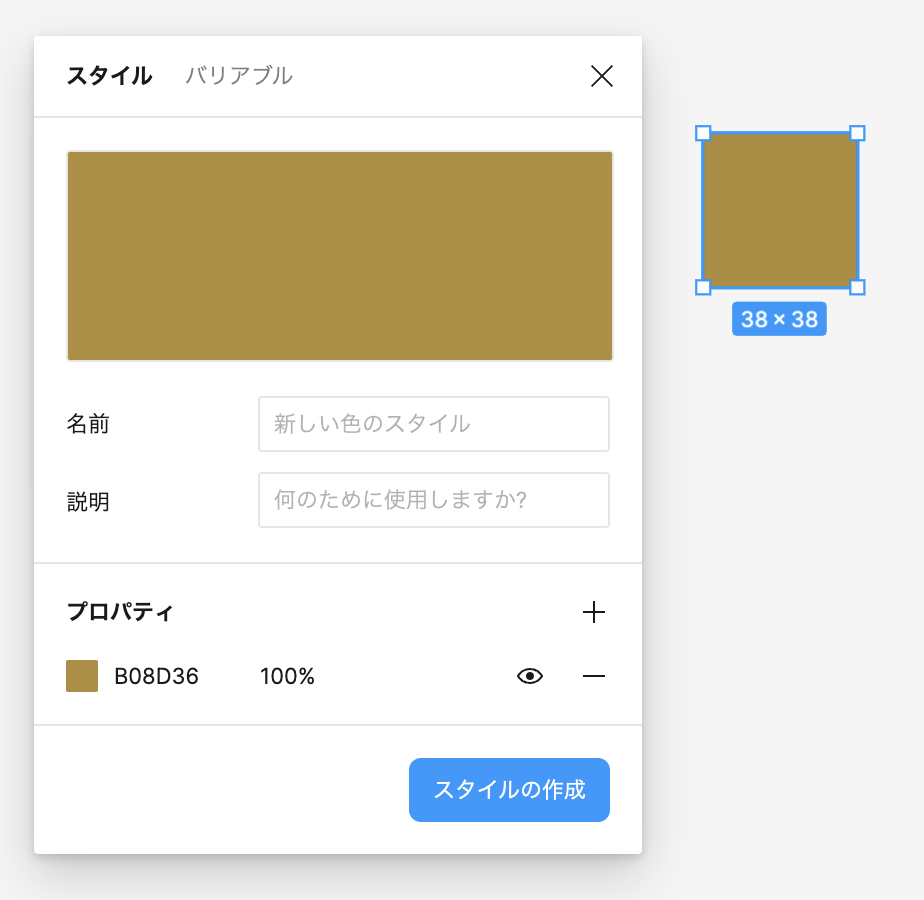This screenshot has width=924, height=900.
Task: Open the B08D36 color swatch picker
Action: (82, 676)
